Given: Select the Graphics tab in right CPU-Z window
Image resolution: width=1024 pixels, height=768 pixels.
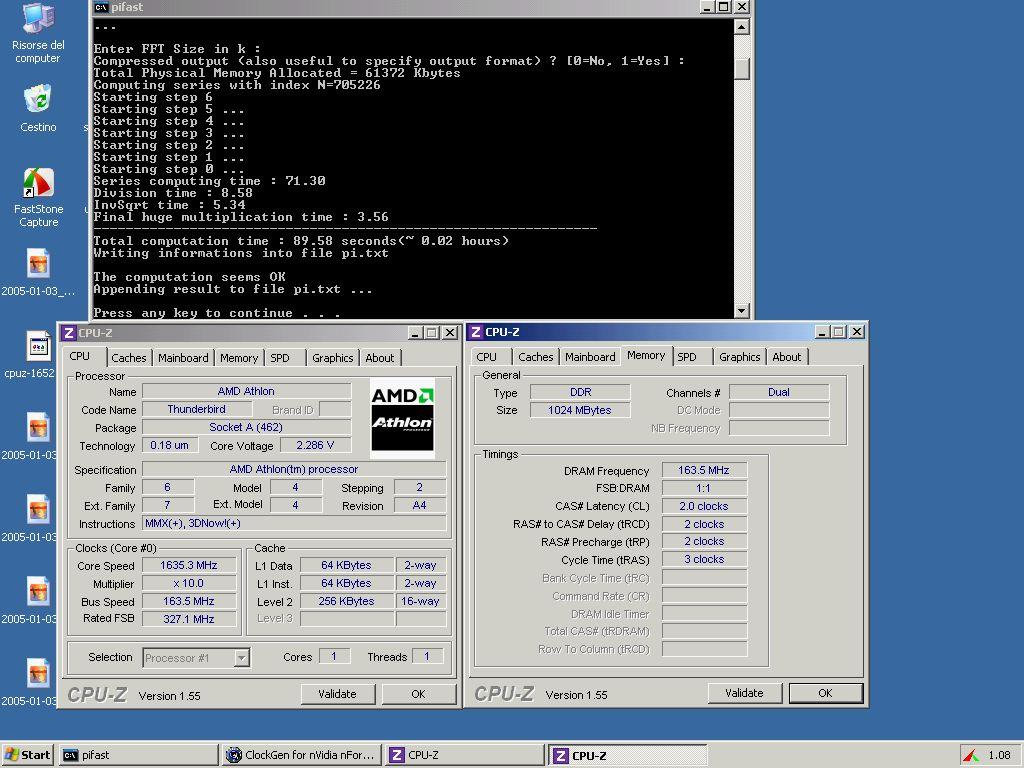Looking at the screenshot, I should 739,357.
